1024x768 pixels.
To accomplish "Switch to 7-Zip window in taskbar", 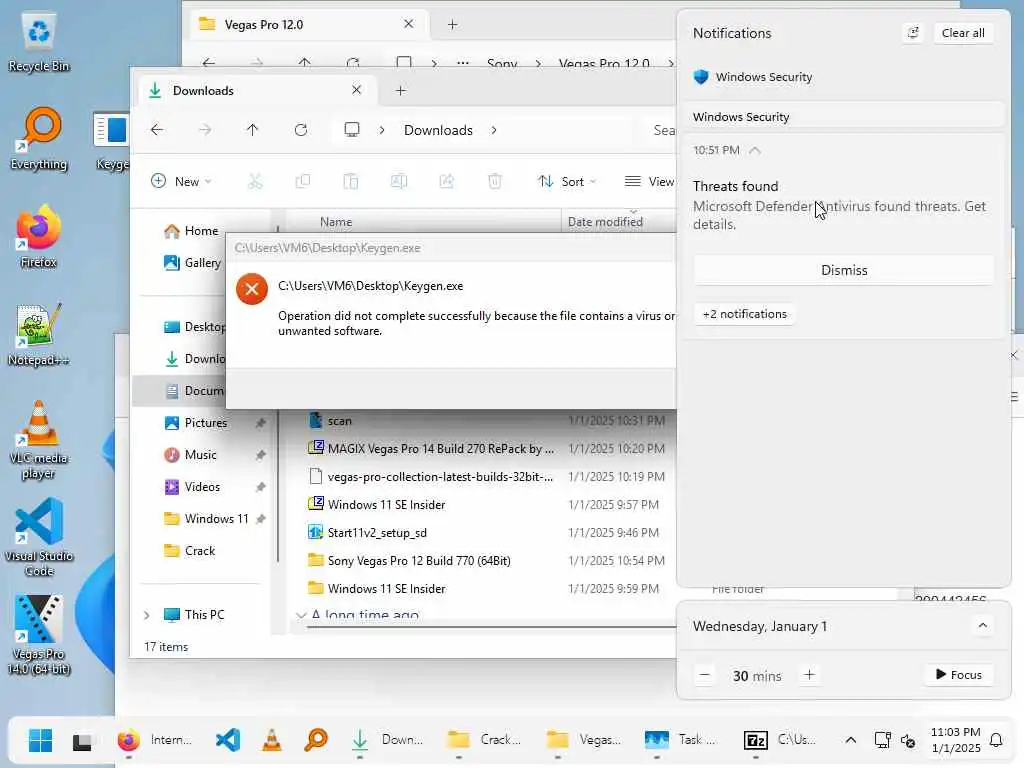I will pos(780,740).
